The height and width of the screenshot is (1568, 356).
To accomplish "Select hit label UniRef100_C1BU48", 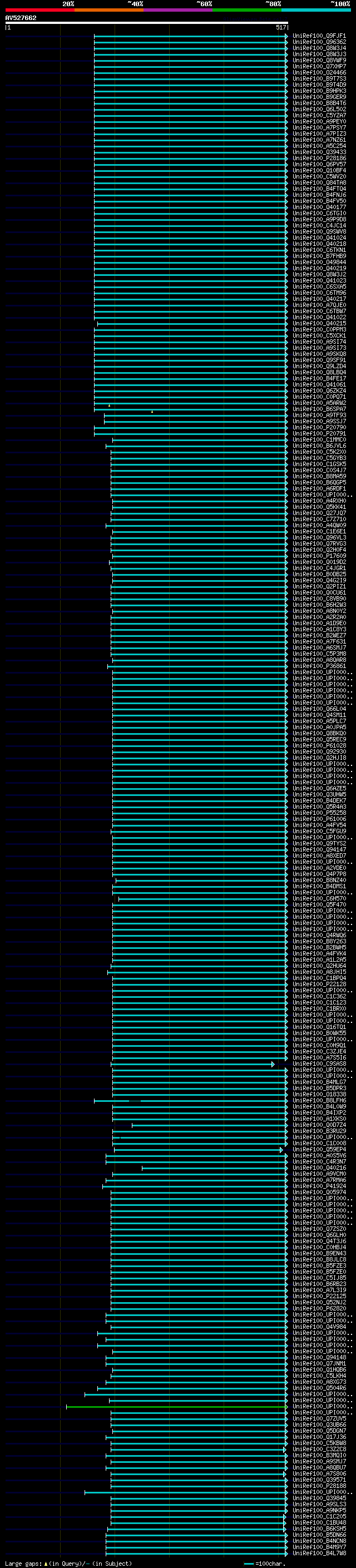I will pyautogui.click(x=319, y=1522).
